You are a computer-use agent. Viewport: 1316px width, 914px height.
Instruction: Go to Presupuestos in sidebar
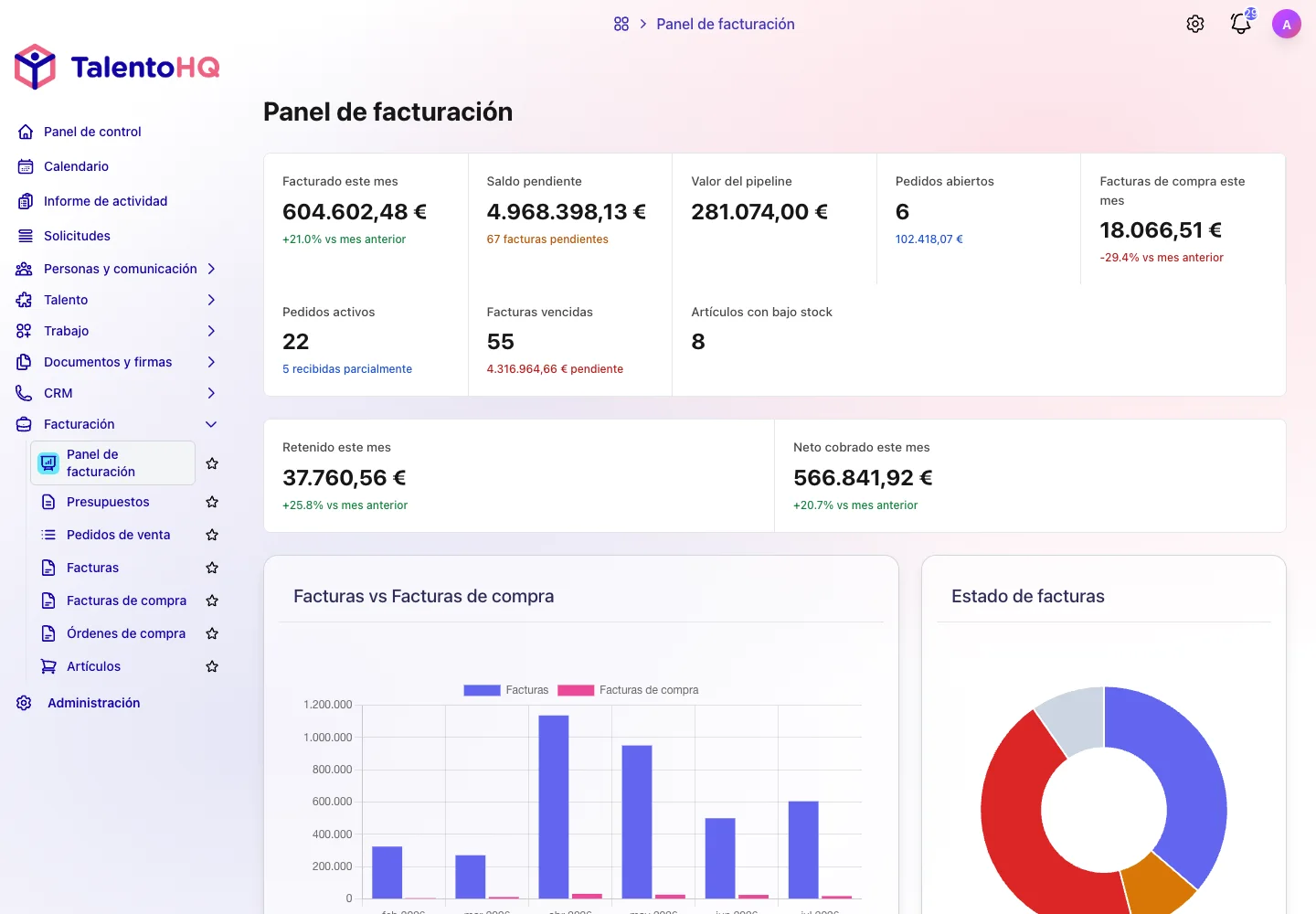pos(108,502)
